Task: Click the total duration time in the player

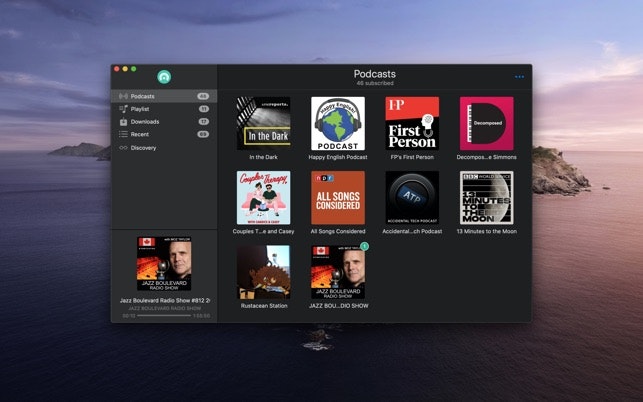Action: coord(201,316)
